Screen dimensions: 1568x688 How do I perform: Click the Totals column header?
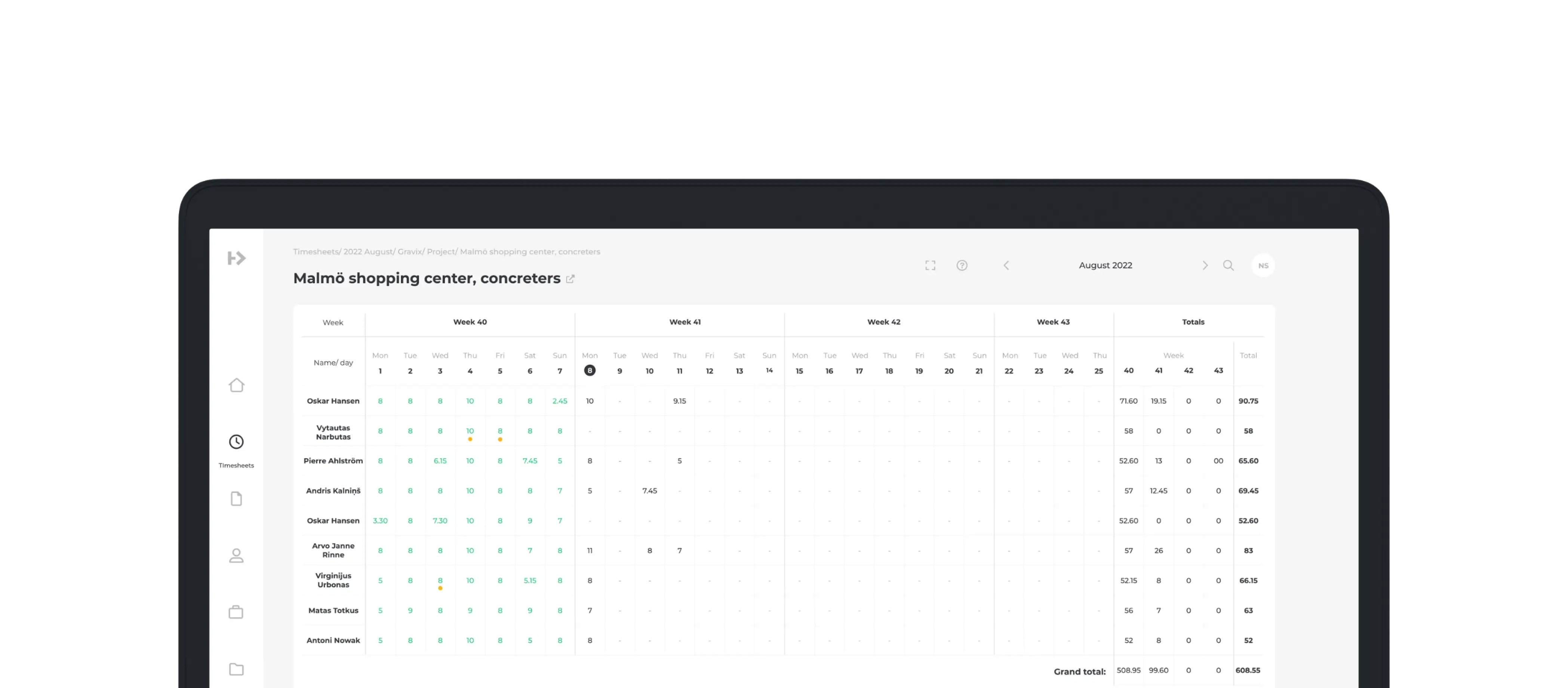(x=1193, y=321)
